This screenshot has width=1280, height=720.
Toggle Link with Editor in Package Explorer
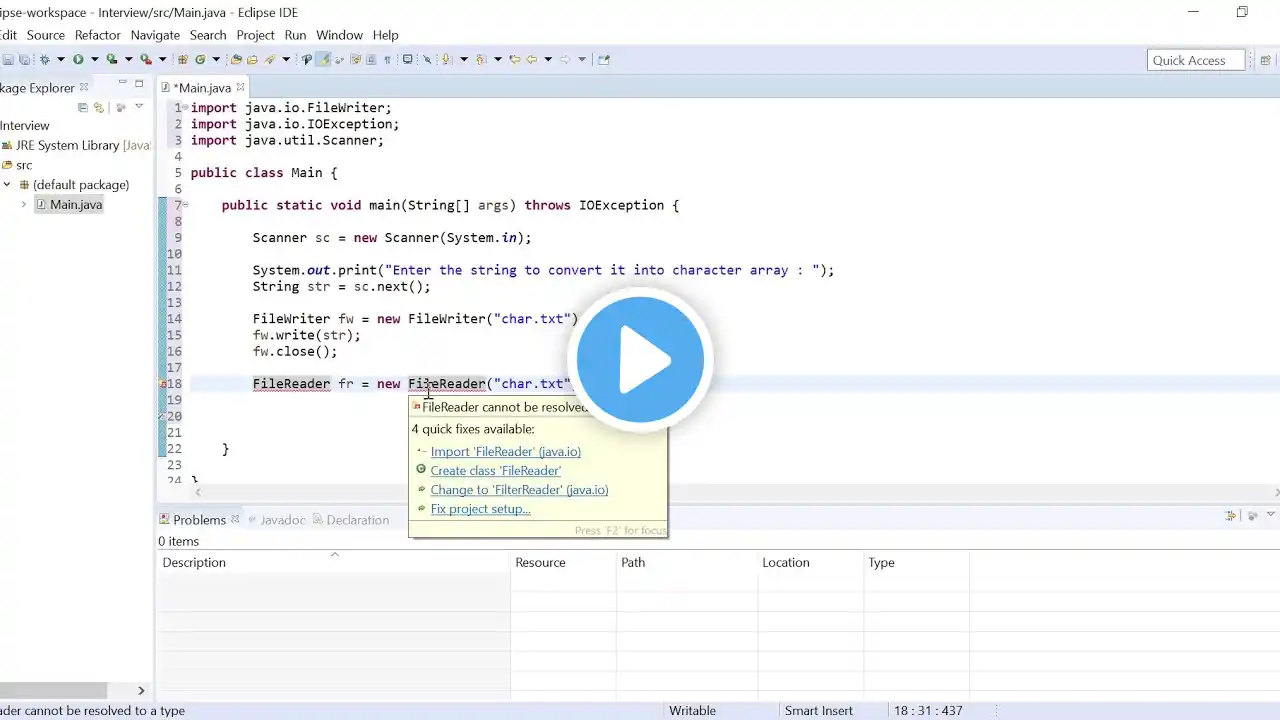99,107
